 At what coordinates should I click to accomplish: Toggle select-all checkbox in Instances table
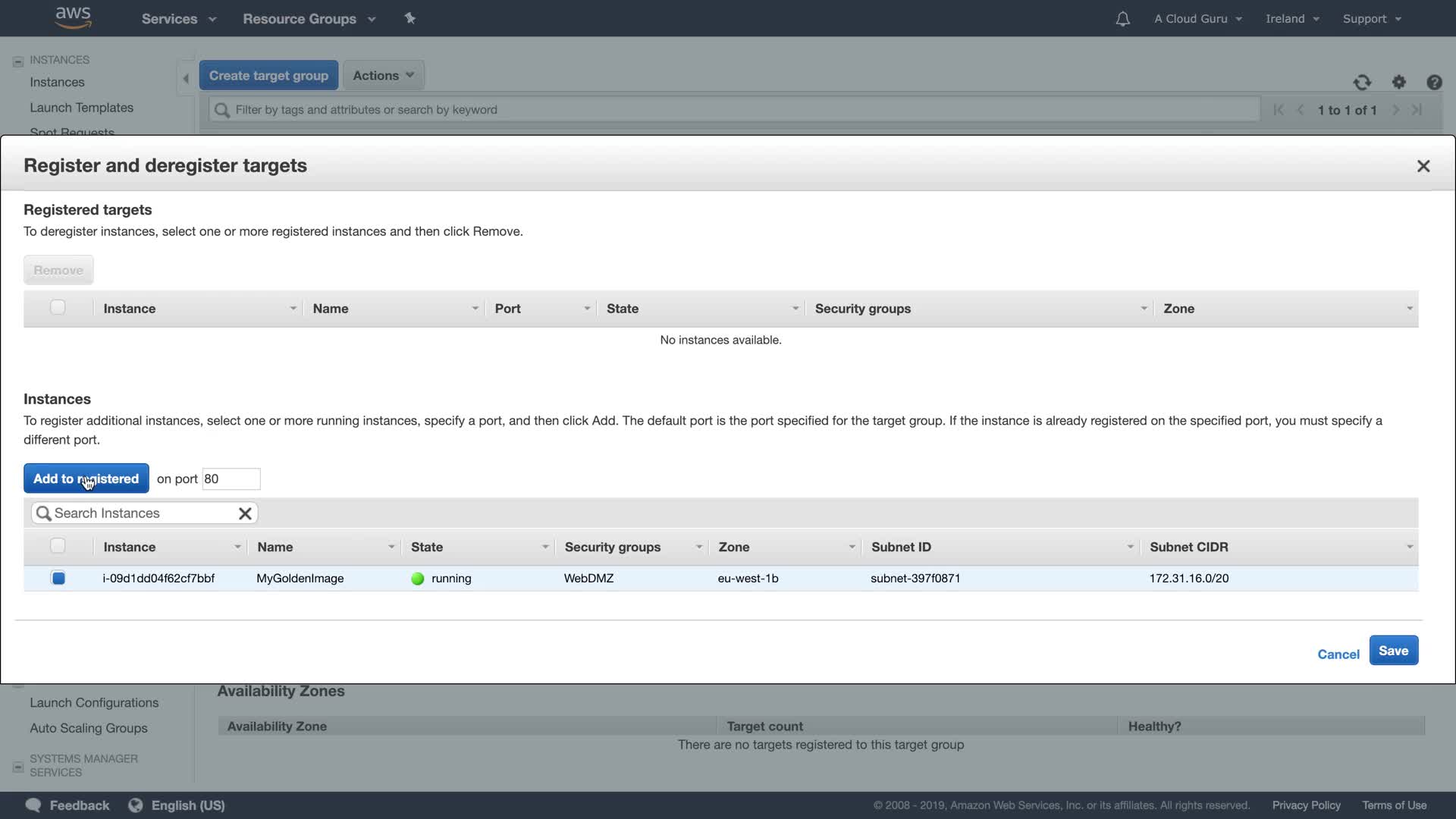pyautogui.click(x=58, y=546)
